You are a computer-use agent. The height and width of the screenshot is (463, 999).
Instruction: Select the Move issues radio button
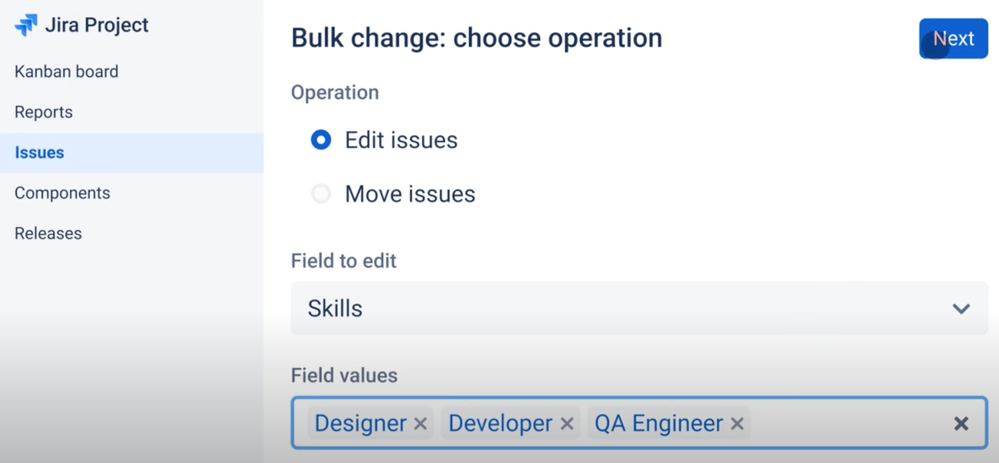(321, 194)
